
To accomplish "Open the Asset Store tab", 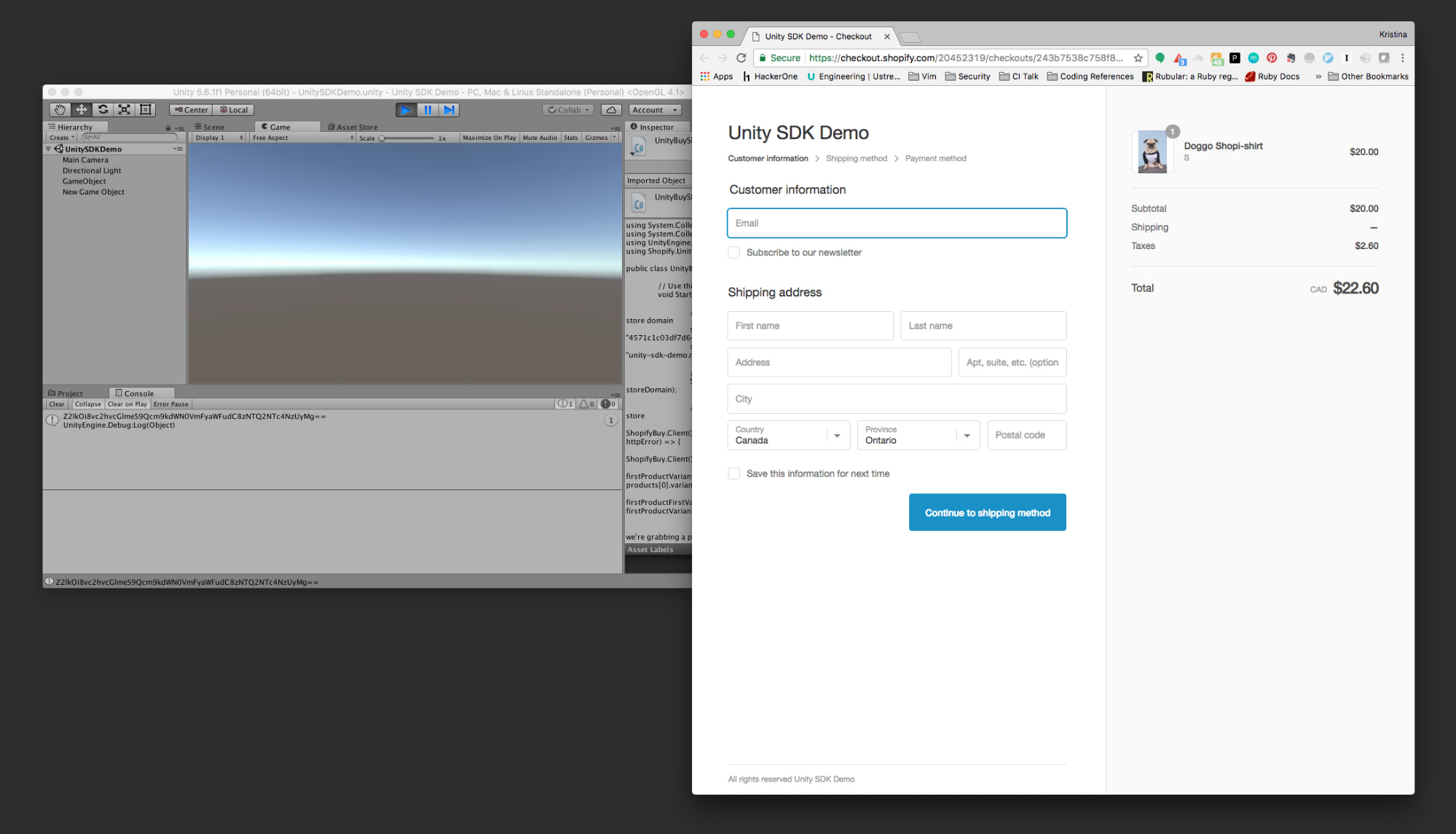I will 353,126.
